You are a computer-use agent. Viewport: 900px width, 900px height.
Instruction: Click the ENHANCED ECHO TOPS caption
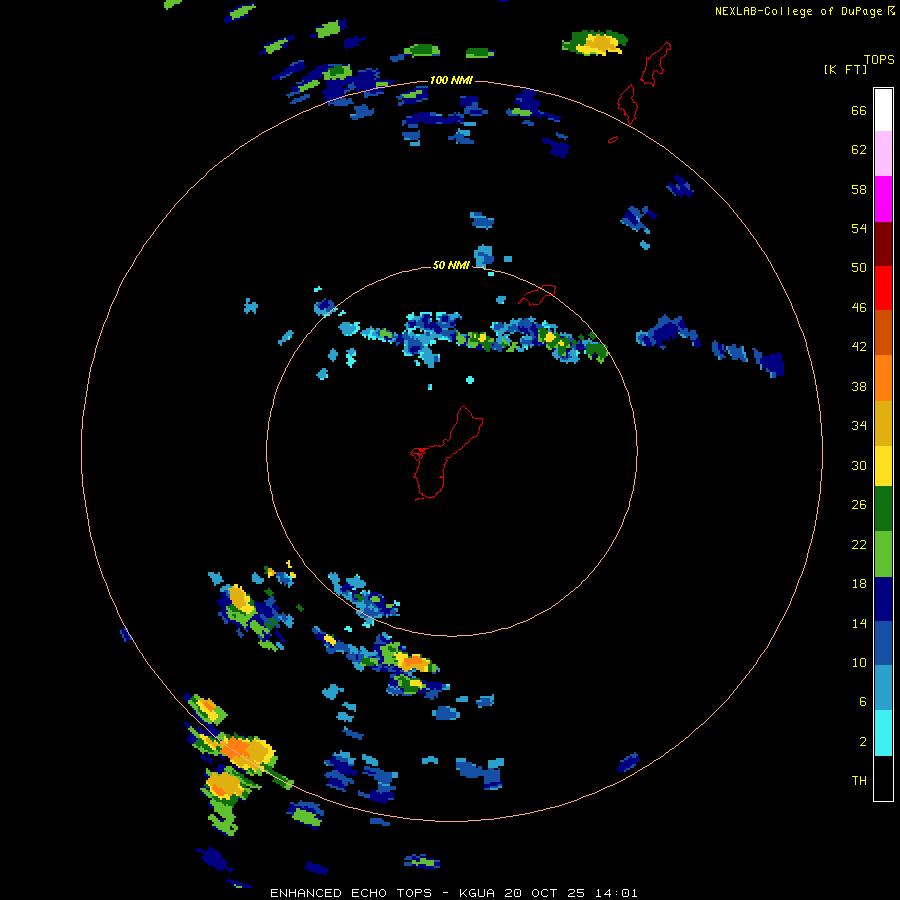(x=351, y=893)
